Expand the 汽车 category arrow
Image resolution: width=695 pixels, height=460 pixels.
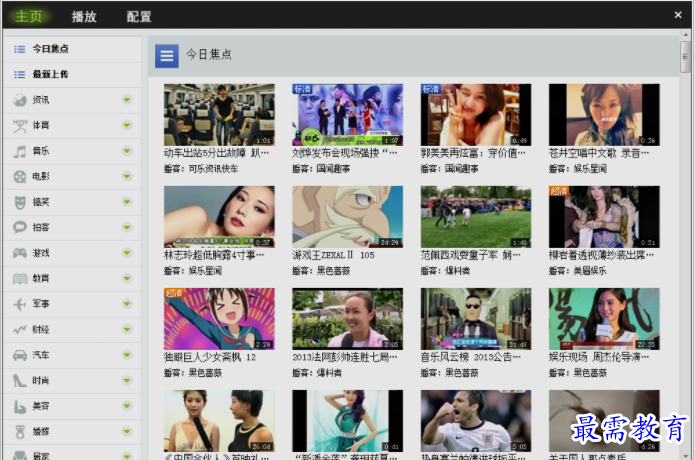tap(127, 355)
